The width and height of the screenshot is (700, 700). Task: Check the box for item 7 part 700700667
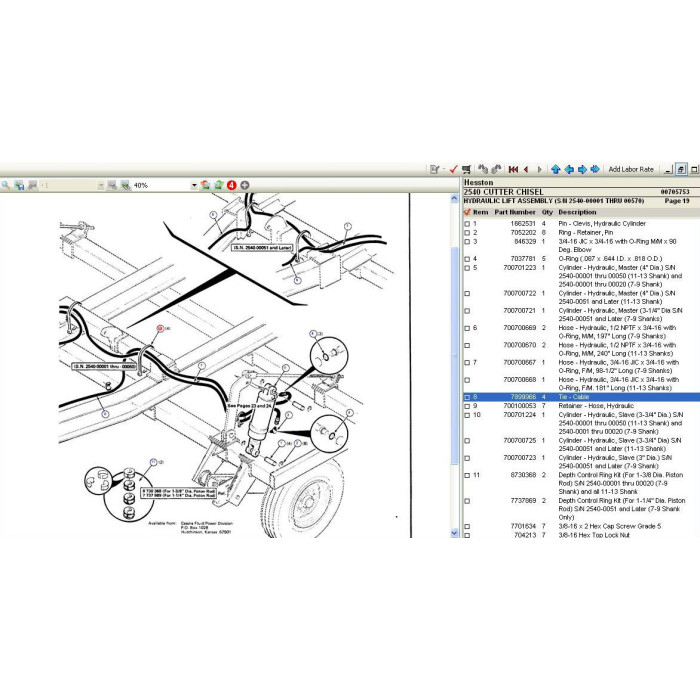point(467,362)
